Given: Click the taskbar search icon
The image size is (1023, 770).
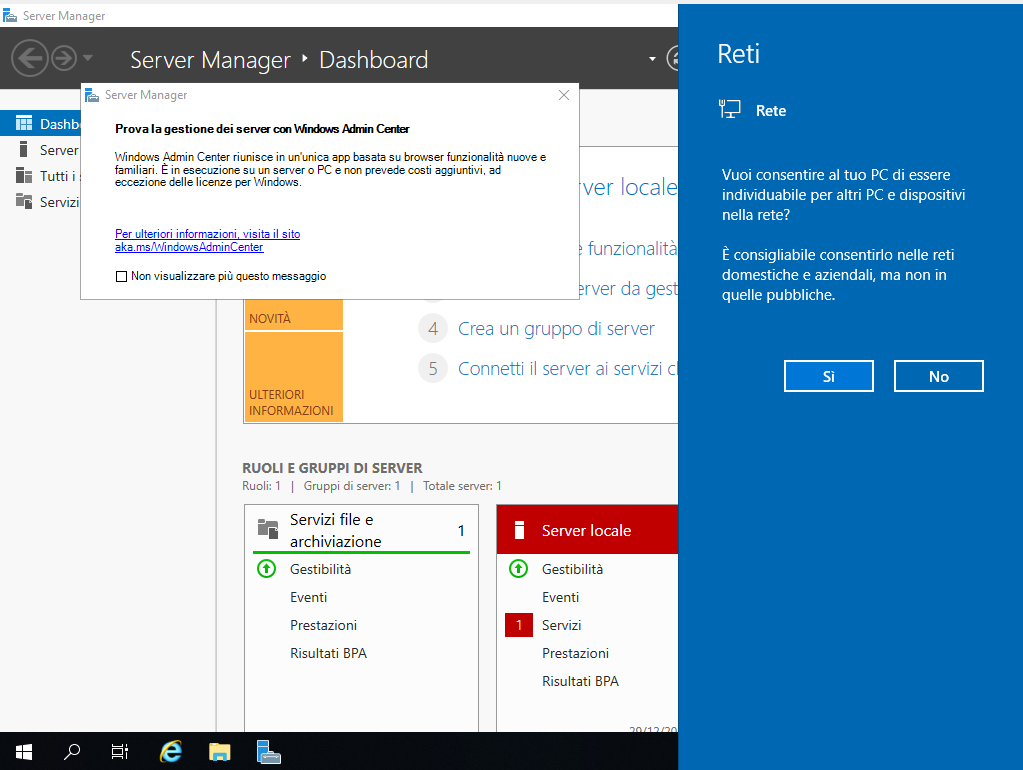Looking at the screenshot, I should [x=72, y=752].
